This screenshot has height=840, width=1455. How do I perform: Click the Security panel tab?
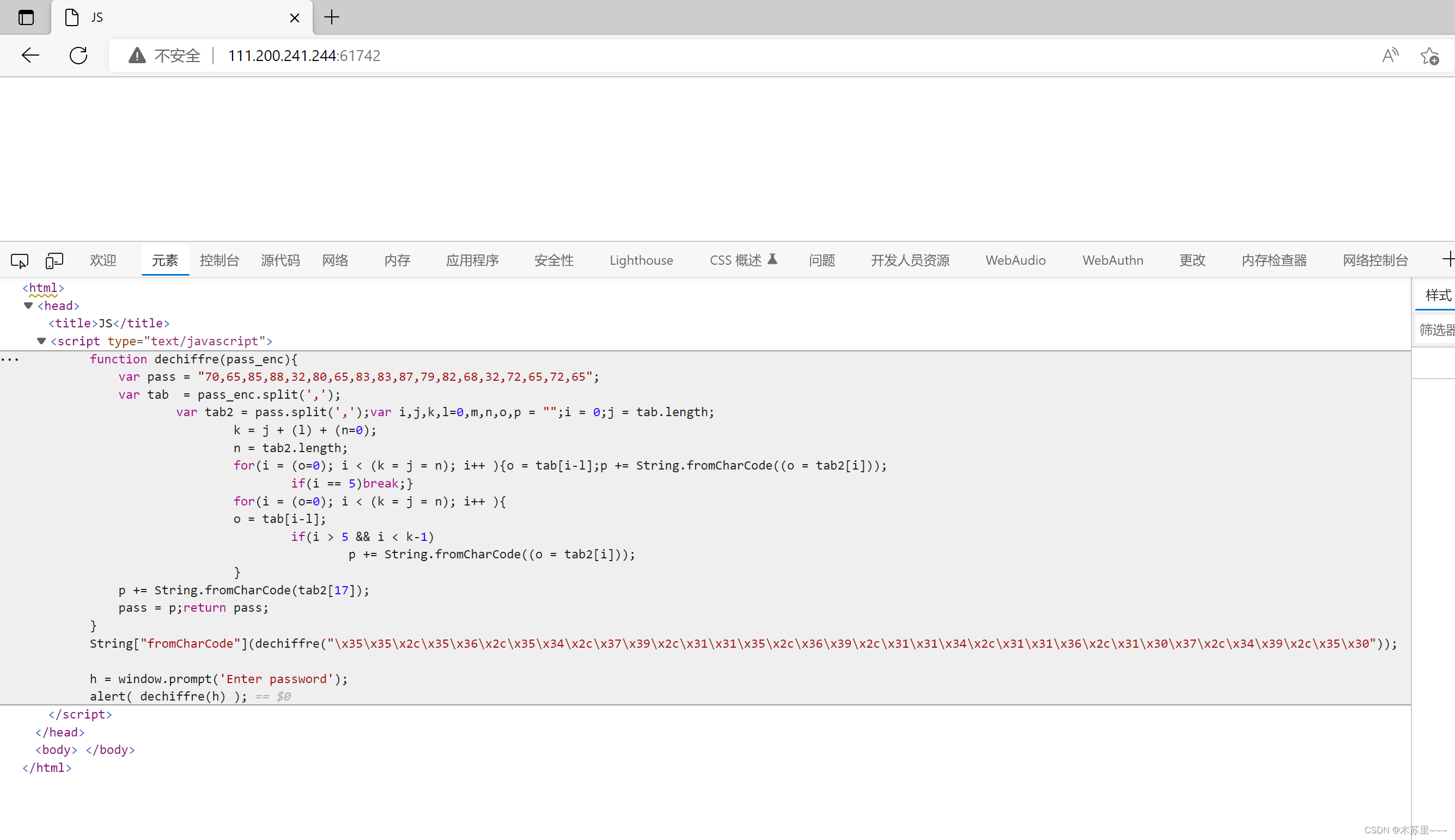pos(553,260)
